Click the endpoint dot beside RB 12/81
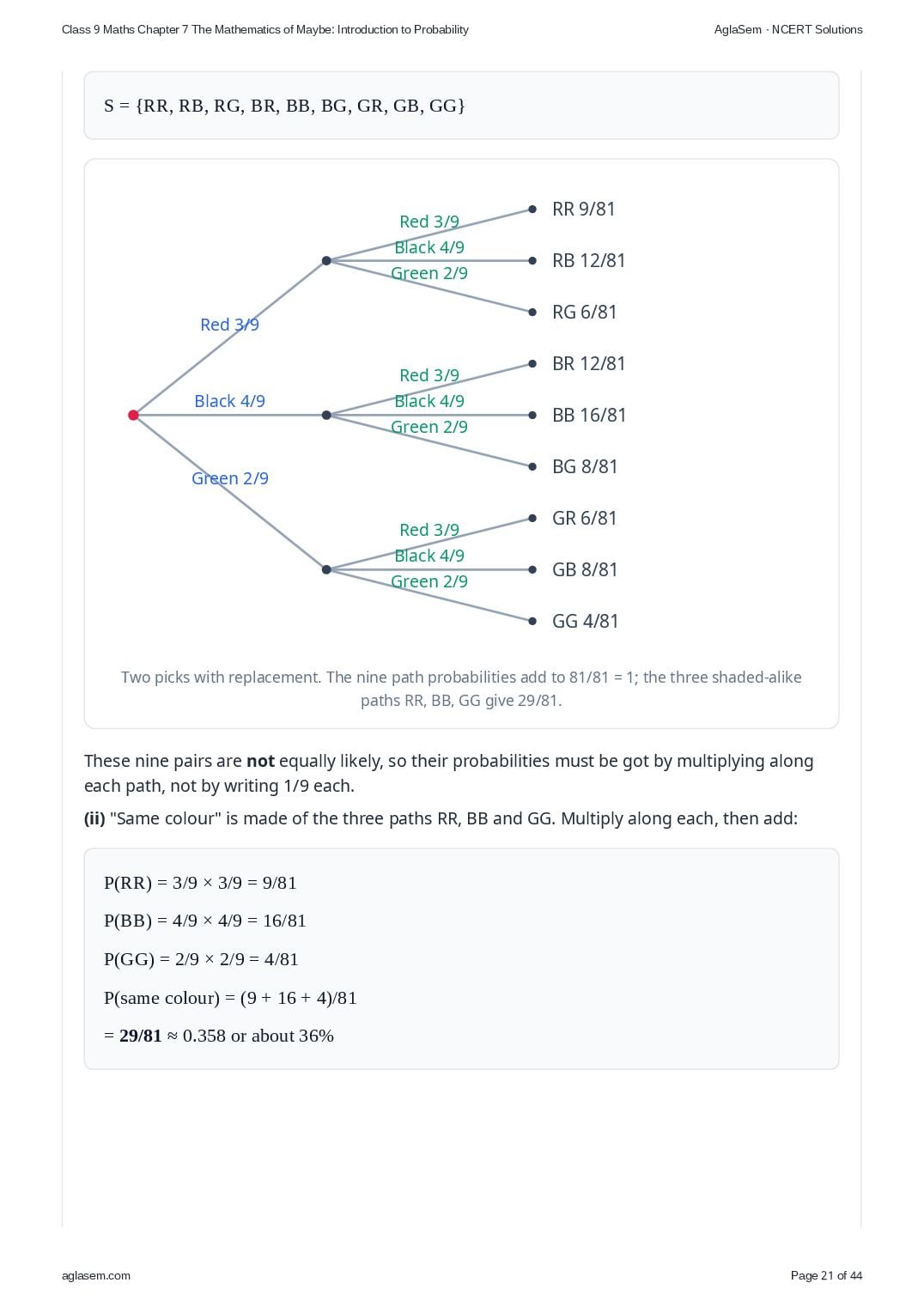 532,260
